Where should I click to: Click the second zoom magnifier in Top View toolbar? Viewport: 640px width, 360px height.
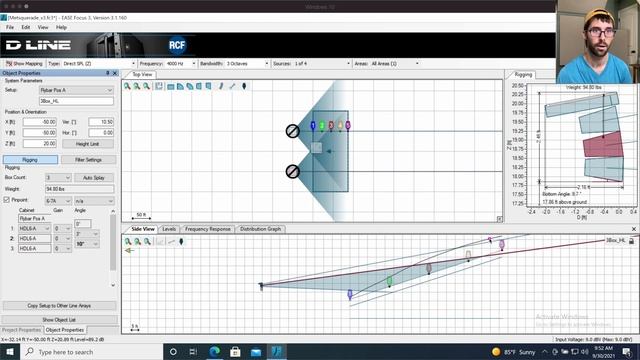tap(137, 86)
